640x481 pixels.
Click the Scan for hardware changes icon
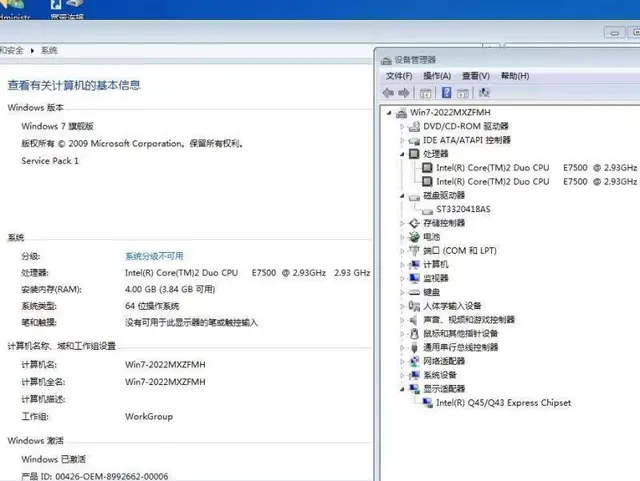pyautogui.click(x=484, y=93)
